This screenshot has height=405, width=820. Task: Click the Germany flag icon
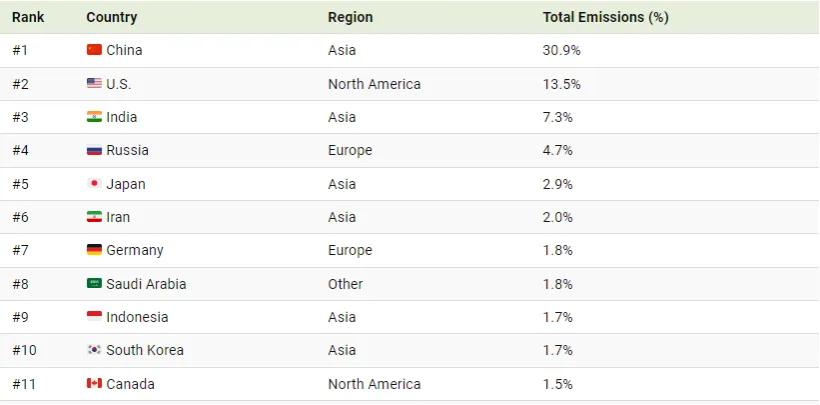coord(94,250)
